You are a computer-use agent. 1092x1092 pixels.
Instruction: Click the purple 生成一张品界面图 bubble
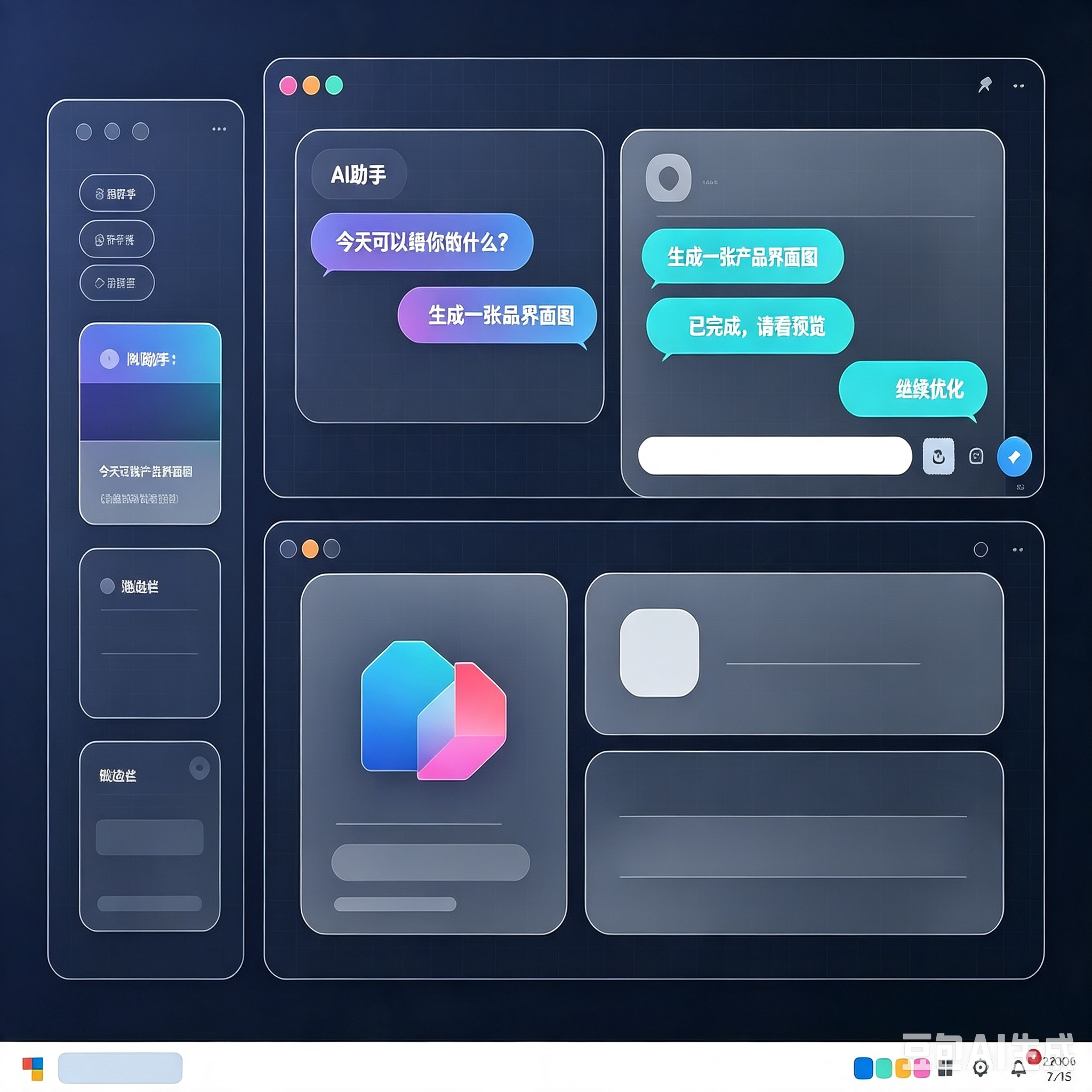click(497, 316)
